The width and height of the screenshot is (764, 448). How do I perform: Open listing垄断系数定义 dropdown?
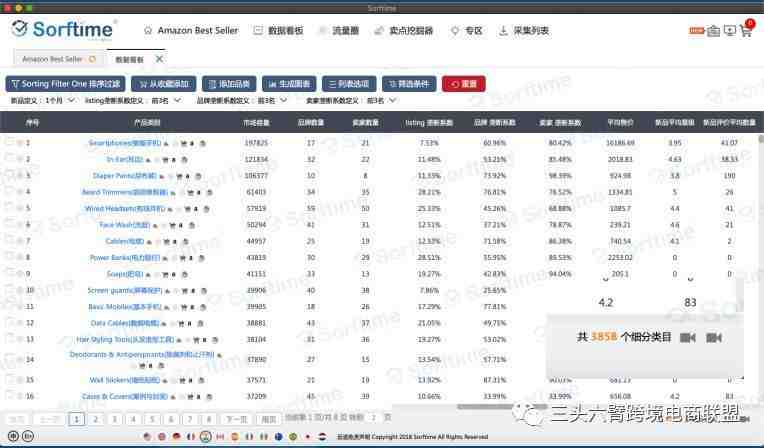pos(166,100)
